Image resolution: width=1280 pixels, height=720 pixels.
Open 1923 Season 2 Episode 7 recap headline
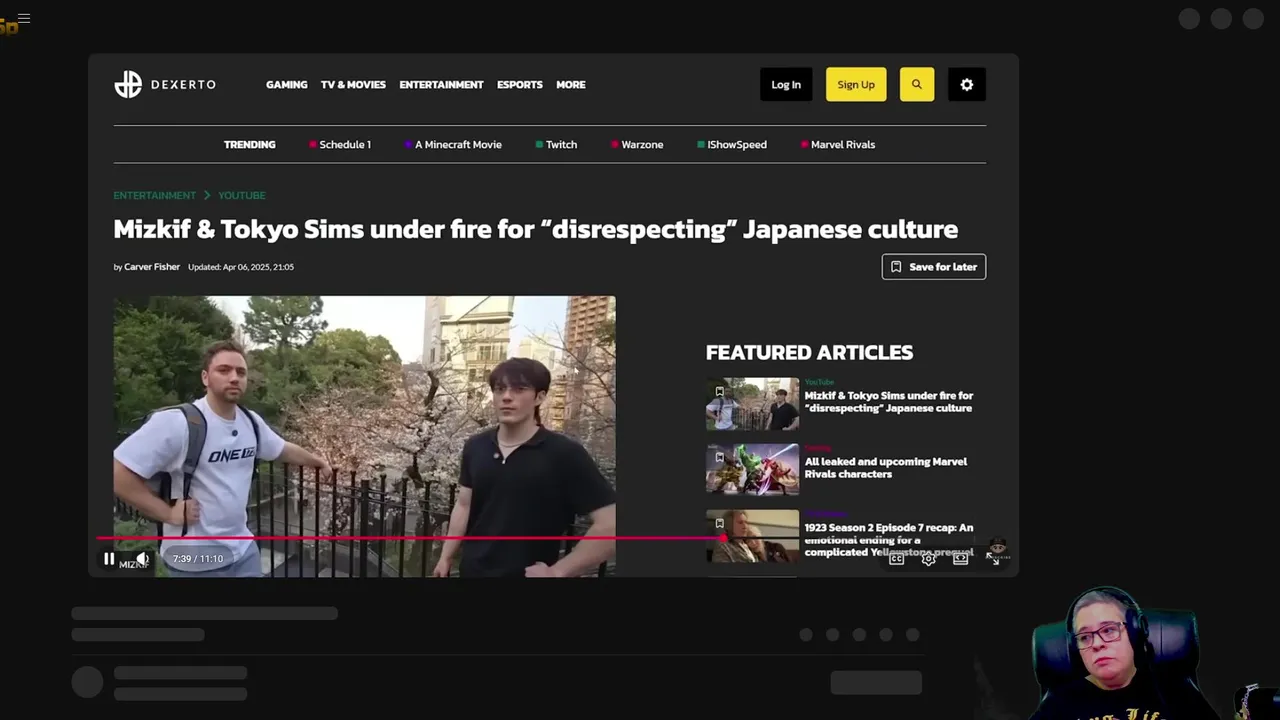pos(888,540)
